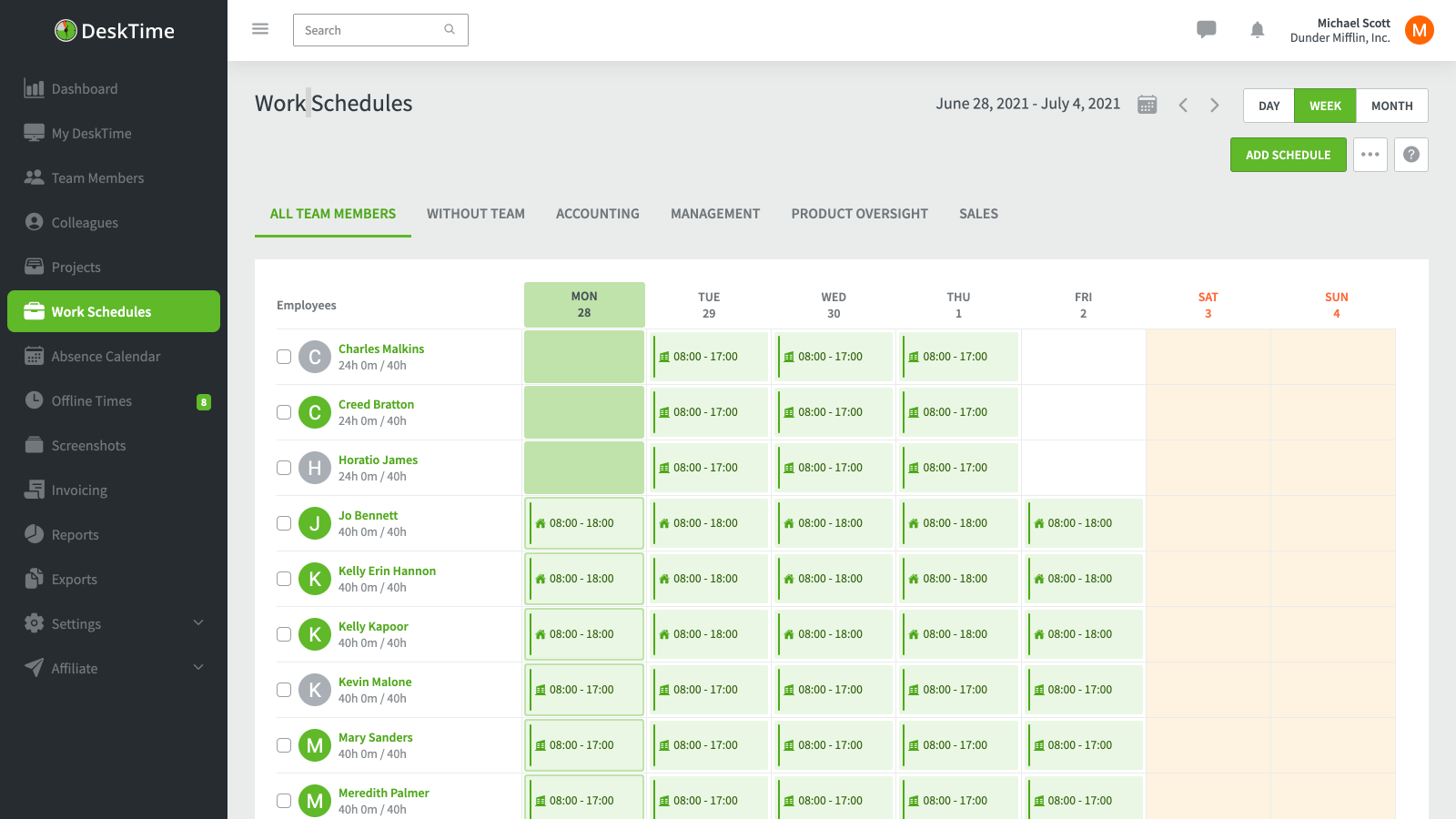Open the notifications bell
Viewport: 1456px width, 819px height.
click(1257, 29)
